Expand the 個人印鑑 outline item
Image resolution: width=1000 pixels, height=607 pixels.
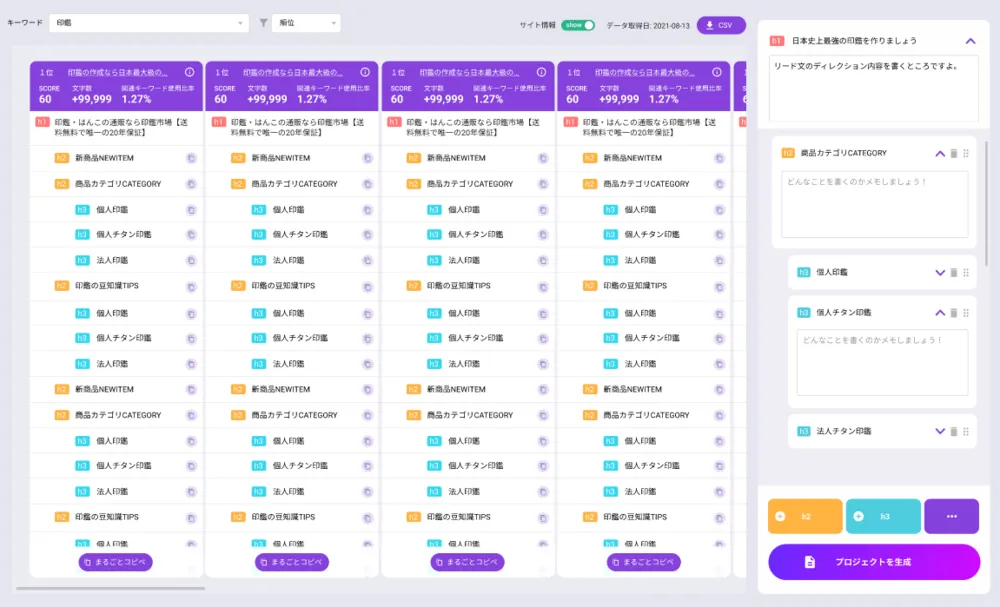939,272
